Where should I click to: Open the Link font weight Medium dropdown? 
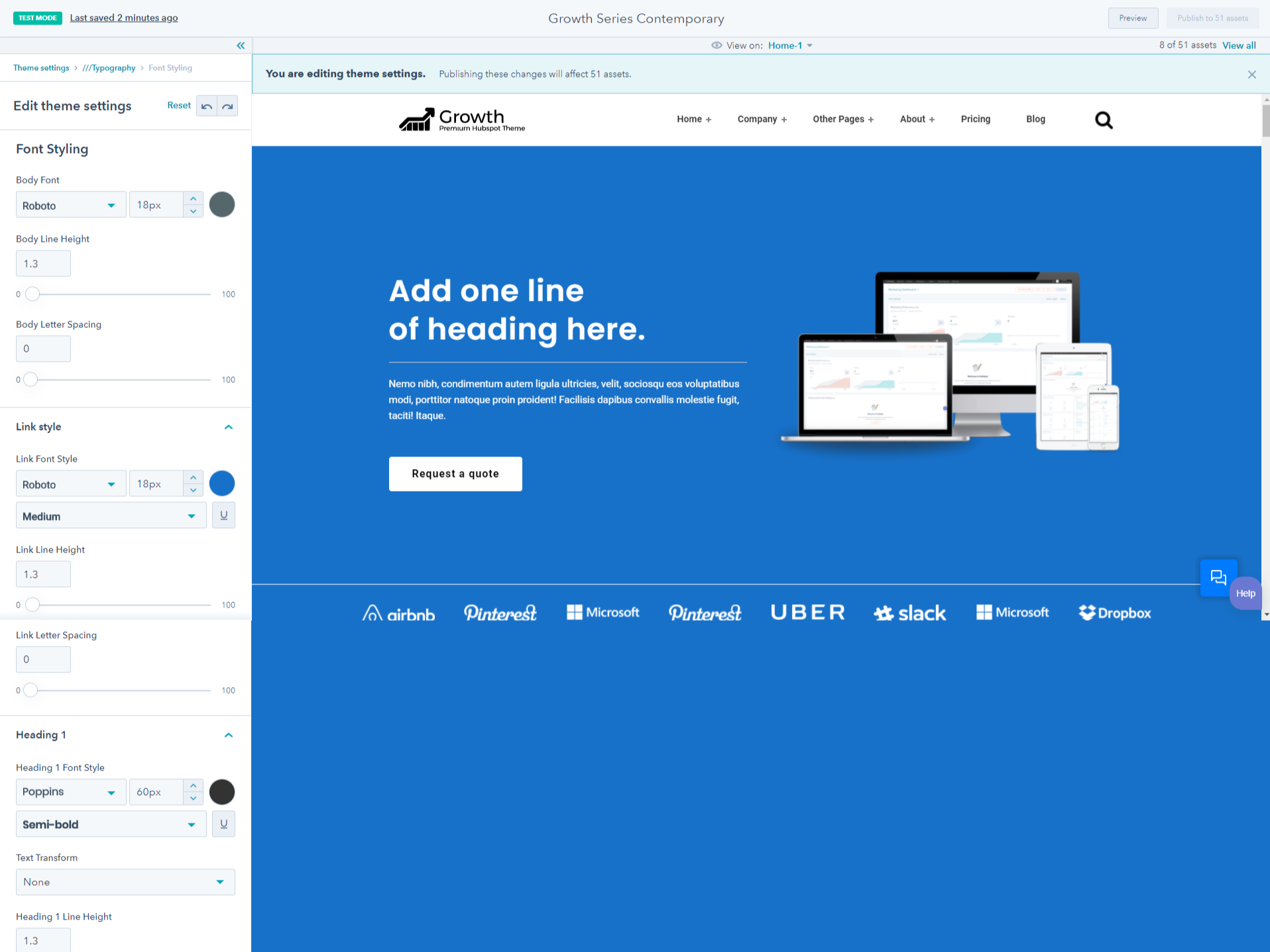tap(110, 515)
